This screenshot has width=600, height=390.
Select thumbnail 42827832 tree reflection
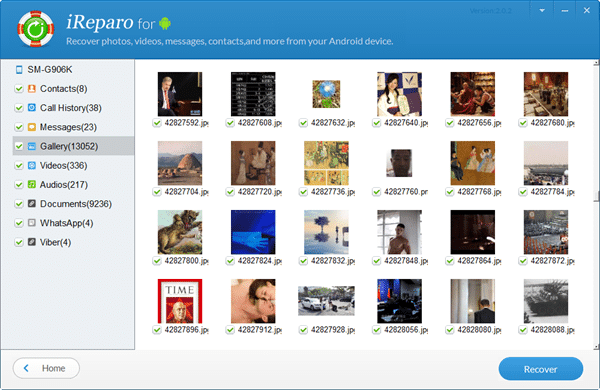(x=326, y=232)
